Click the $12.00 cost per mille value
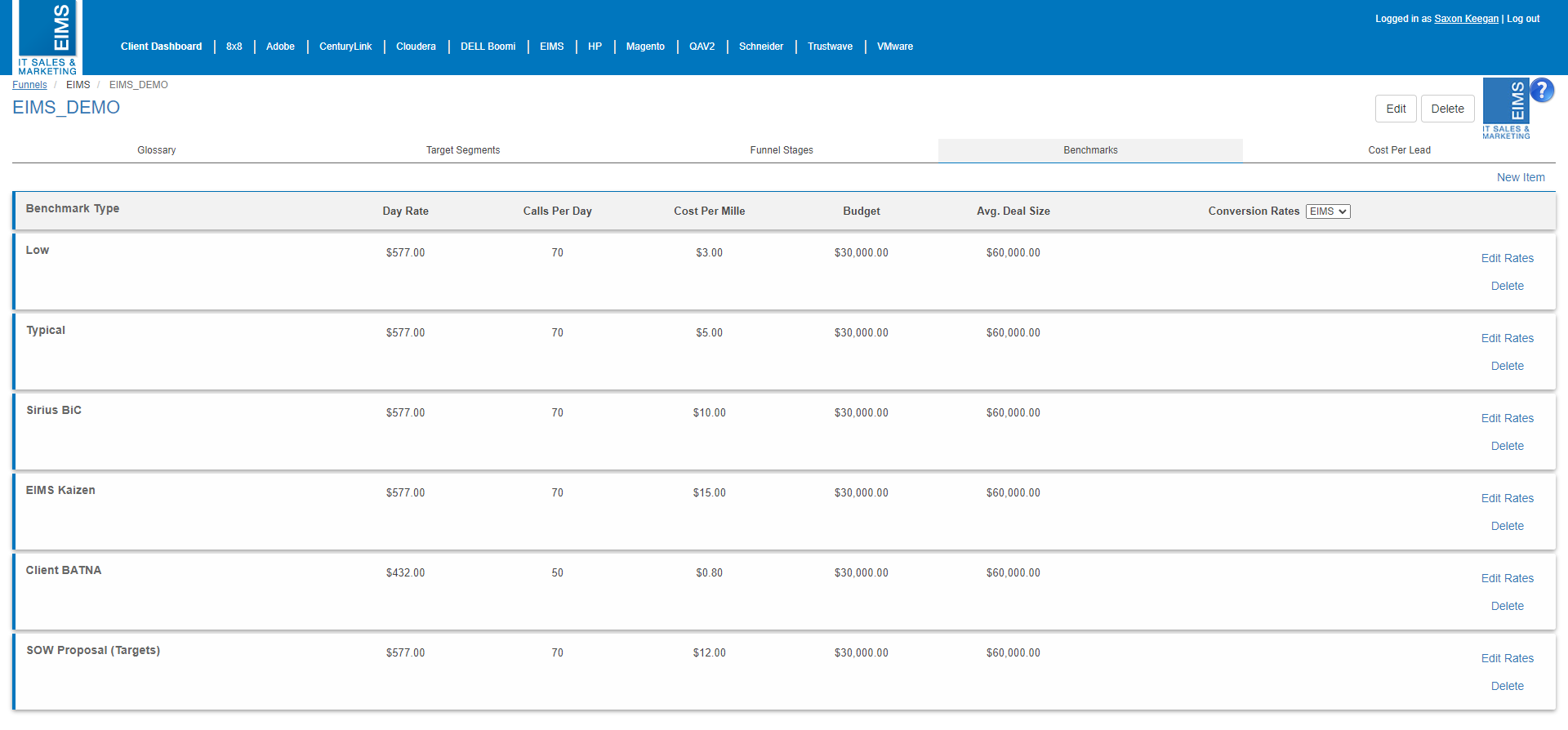The width and height of the screenshot is (1568, 730). pyautogui.click(x=709, y=653)
